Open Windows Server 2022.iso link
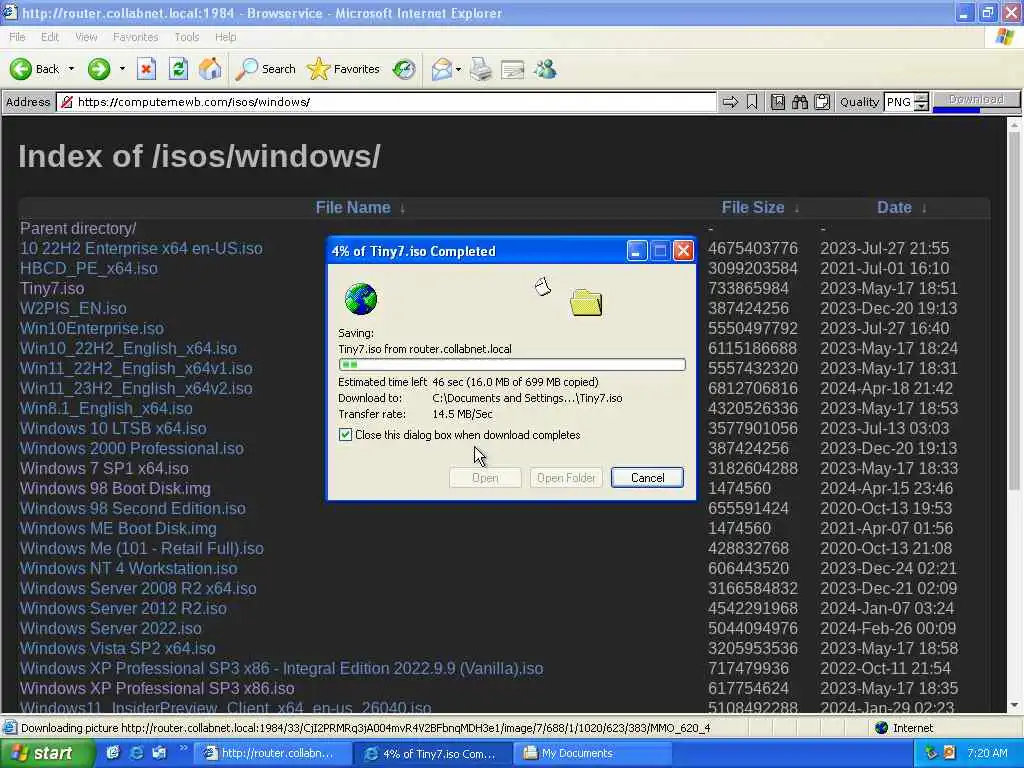The height and width of the screenshot is (768, 1024). pyautogui.click(x=110, y=628)
